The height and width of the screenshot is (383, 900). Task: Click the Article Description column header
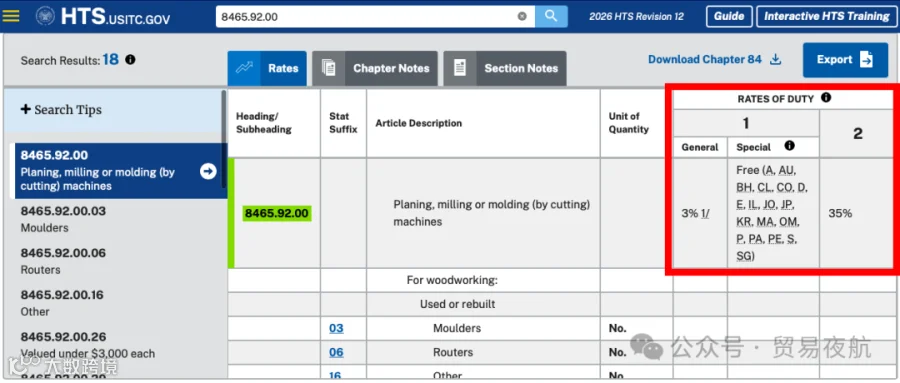coord(483,123)
